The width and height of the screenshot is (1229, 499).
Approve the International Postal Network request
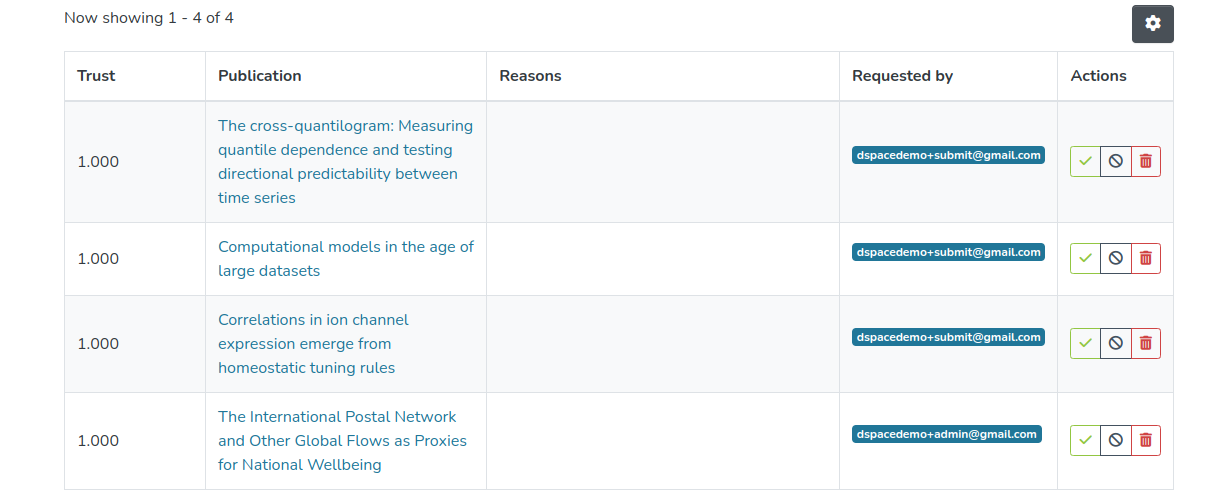tap(1085, 440)
